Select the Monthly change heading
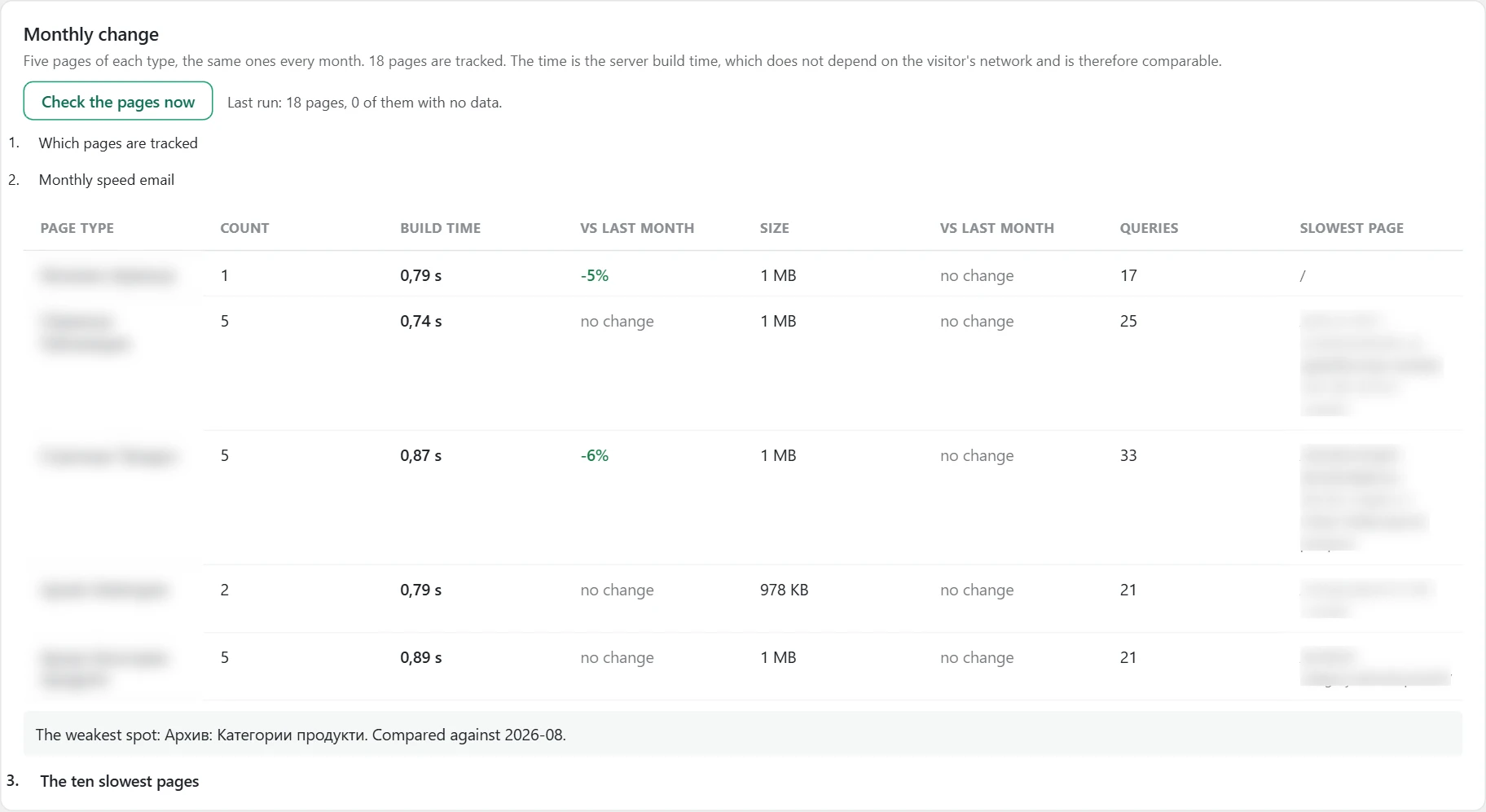Image resolution: width=1486 pixels, height=812 pixels. click(91, 34)
